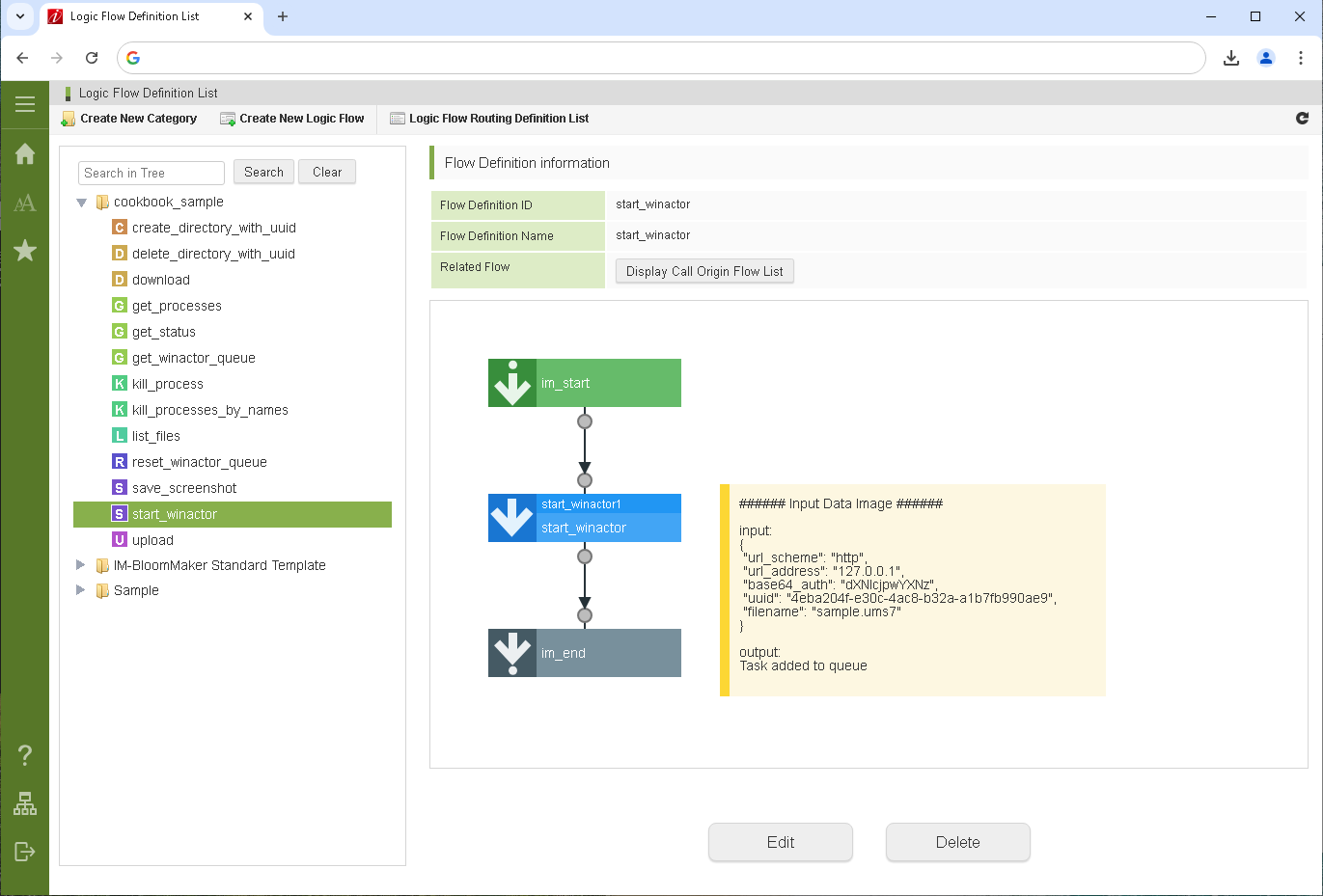Click the Input Data Image note panel
This screenshot has width=1323, height=896.
click(x=913, y=590)
